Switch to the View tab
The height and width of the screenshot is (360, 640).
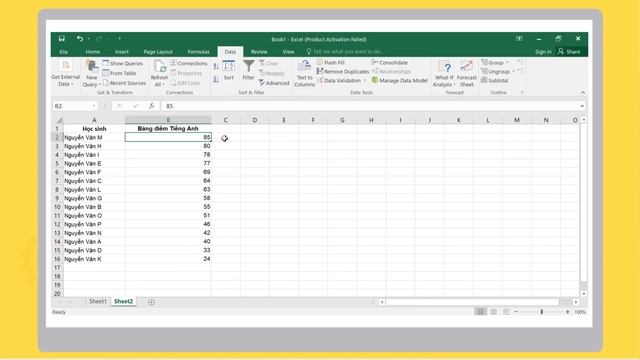(288, 52)
